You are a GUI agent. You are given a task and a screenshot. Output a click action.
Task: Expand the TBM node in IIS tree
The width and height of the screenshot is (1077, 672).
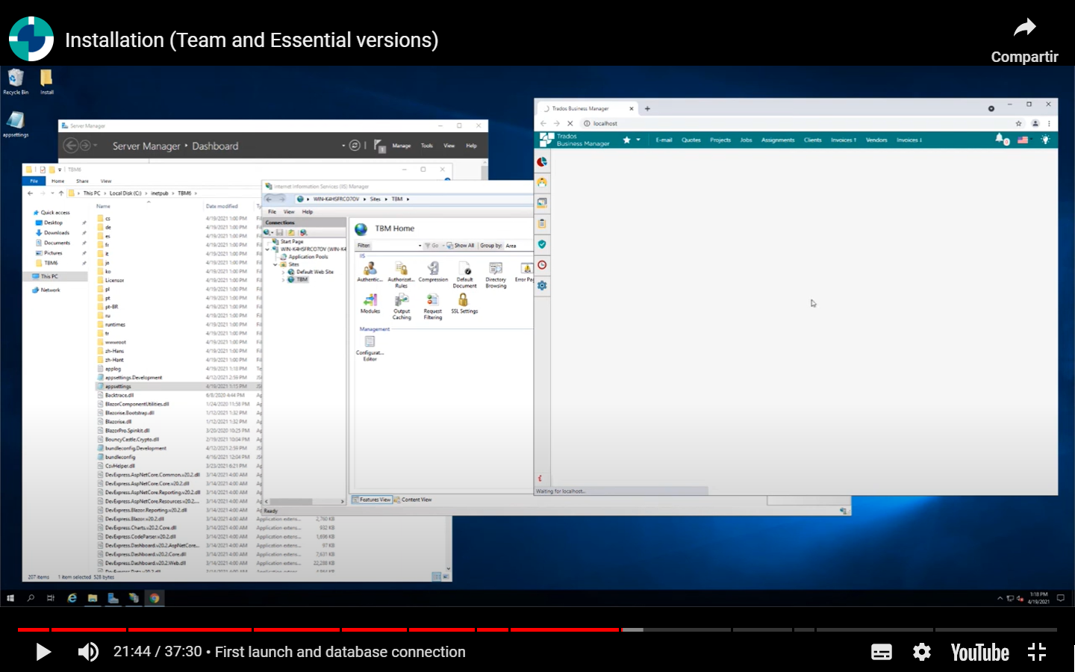pyautogui.click(x=283, y=280)
